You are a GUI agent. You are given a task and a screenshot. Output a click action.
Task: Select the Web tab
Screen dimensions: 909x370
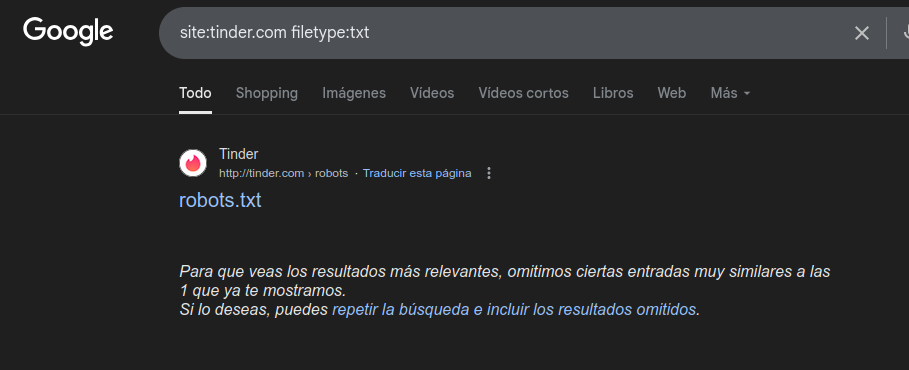pyautogui.click(x=671, y=93)
